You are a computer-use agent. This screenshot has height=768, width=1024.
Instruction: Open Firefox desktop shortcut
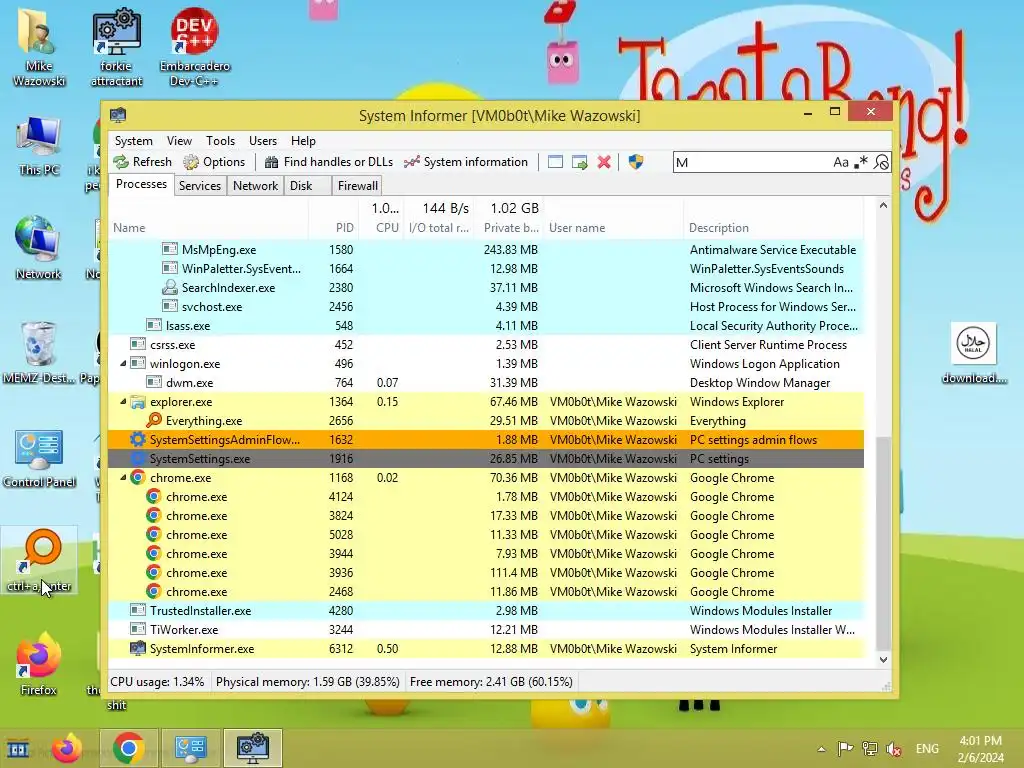pos(39,664)
